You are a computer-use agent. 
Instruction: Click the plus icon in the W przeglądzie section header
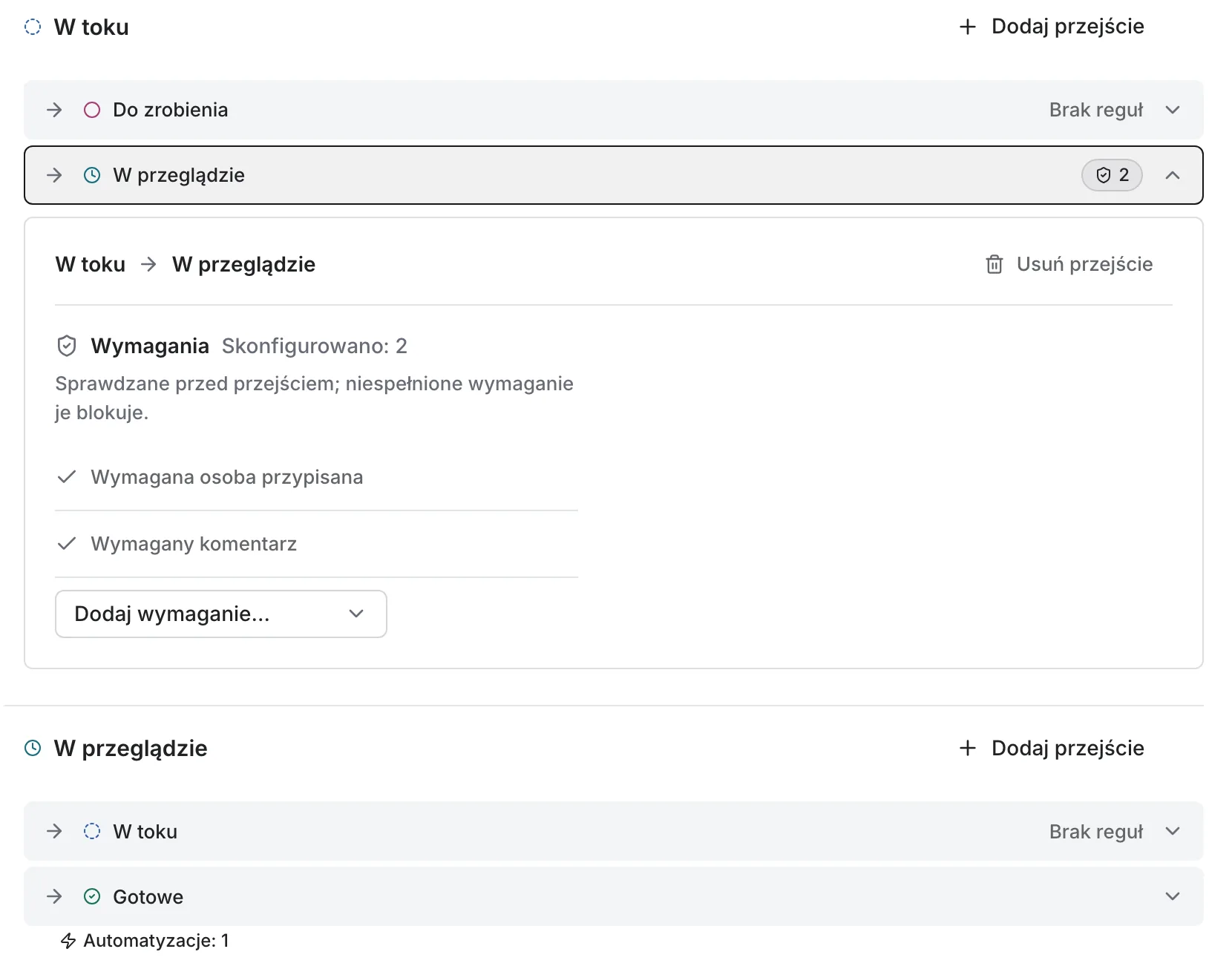967,748
